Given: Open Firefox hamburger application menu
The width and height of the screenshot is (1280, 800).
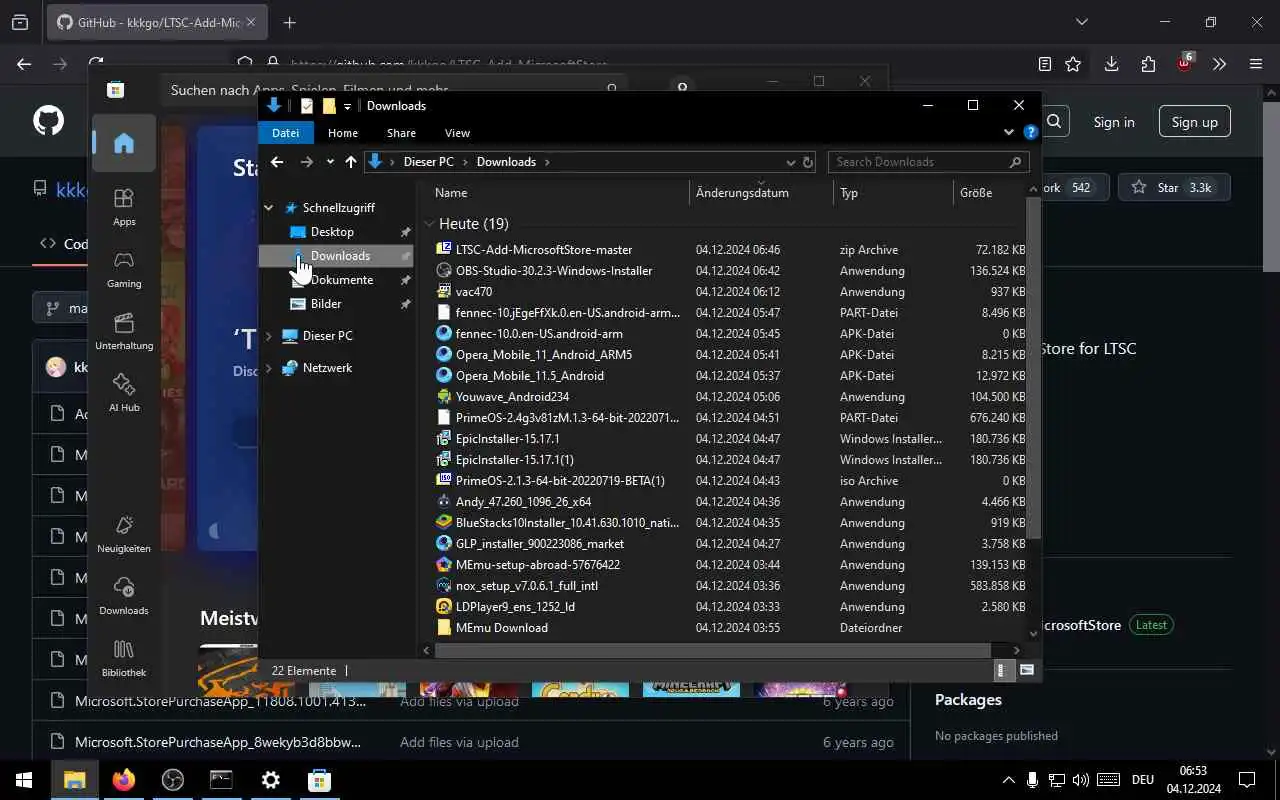Looking at the screenshot, I should point(1256,64).
